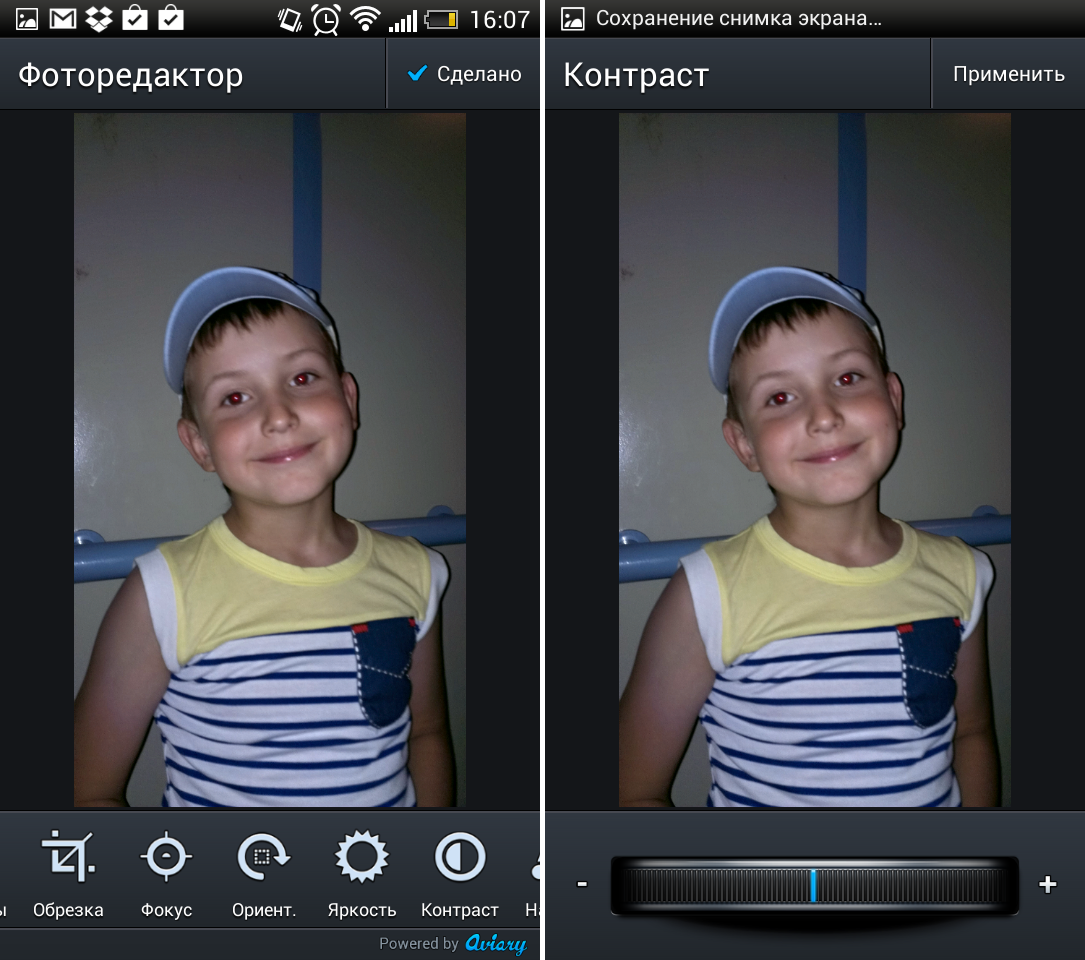Viewport: 1085px width, 960px height.
Task: Tap the photo preview in Контраст screen
Action: tap(814, 460)
